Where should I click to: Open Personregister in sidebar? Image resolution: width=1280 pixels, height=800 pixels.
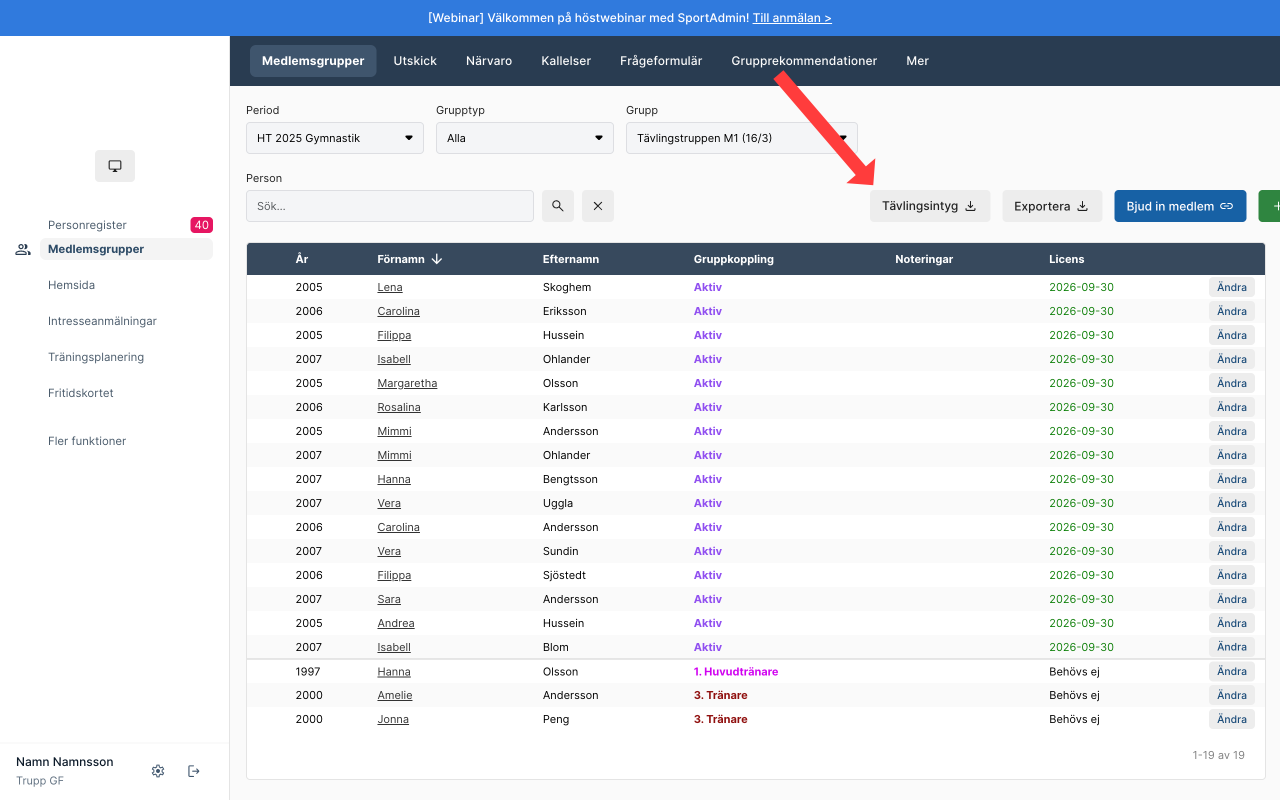[x=87, y=225]
